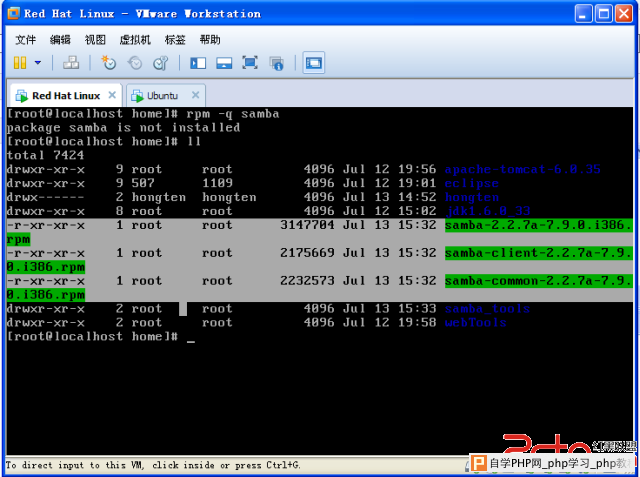Viewport: 640px width, 477px height.
Task: Open the 视图 (View) menu
Action: [95, 40]
